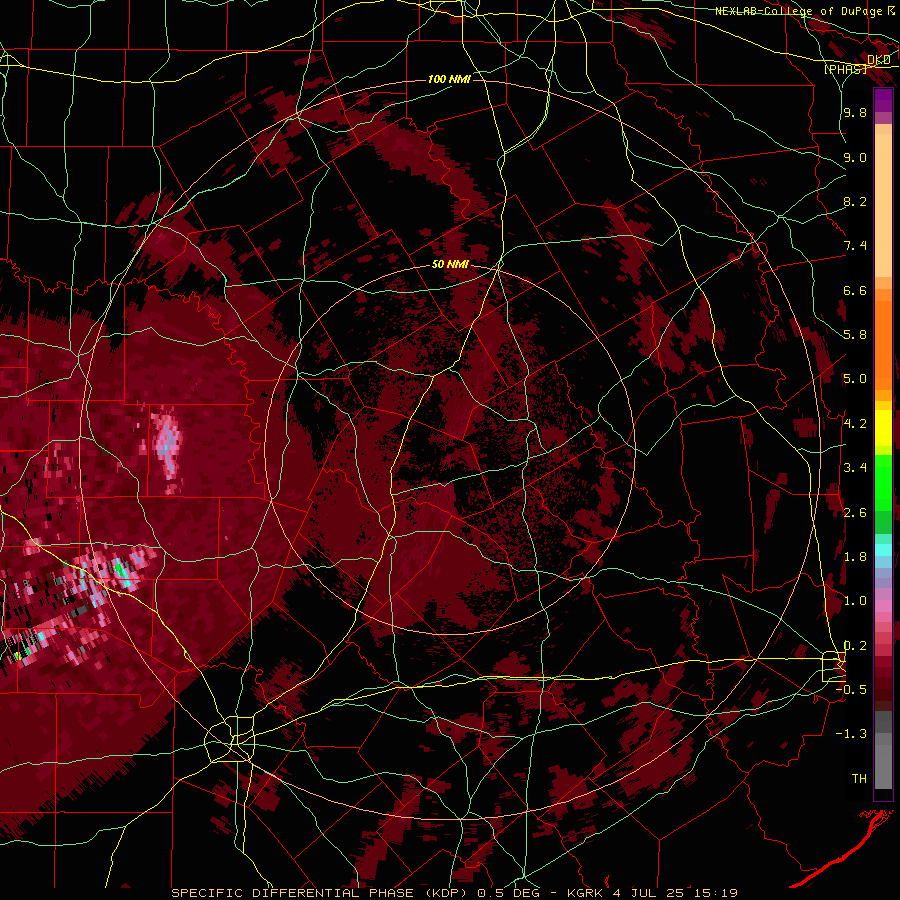Screen dimensions: 900x900
Task: Click the 9.0 value on the color scale
Action: point(855,157)
